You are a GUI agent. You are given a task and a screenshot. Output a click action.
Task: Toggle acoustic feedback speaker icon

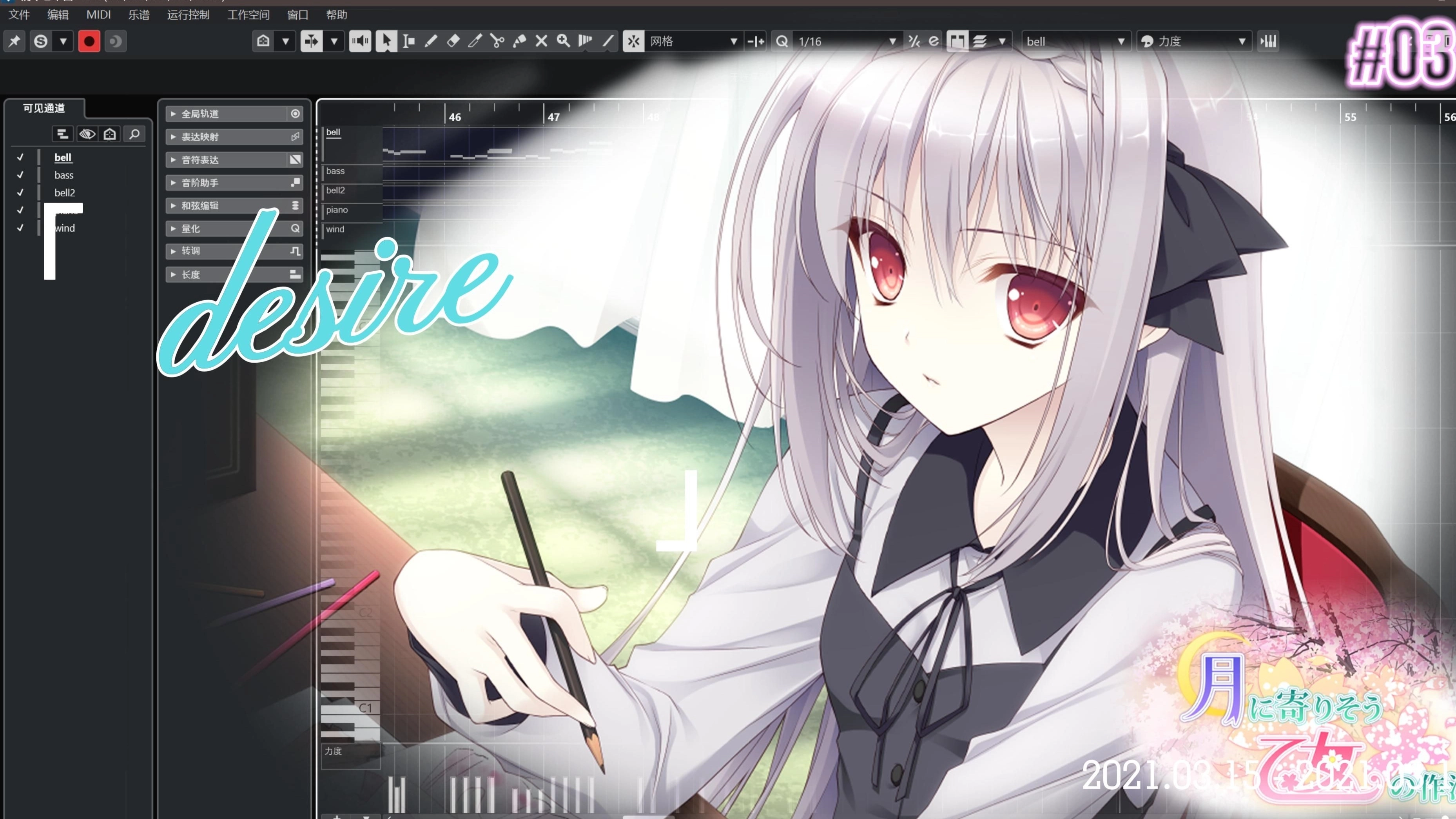(x=360, y=41)
